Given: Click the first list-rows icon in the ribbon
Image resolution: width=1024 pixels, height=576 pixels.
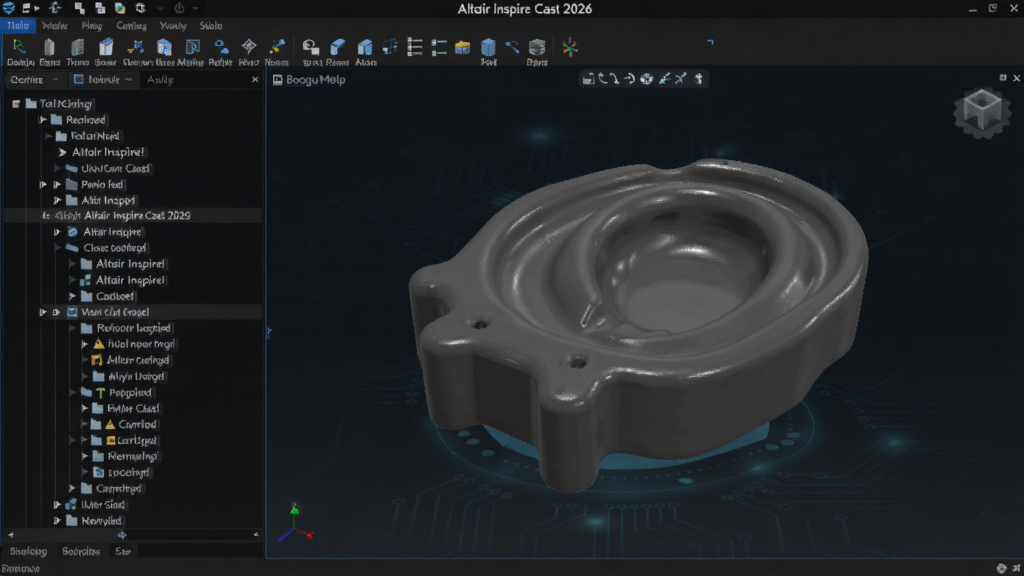Looking at the screenshot, I should [x=415, y=47].
